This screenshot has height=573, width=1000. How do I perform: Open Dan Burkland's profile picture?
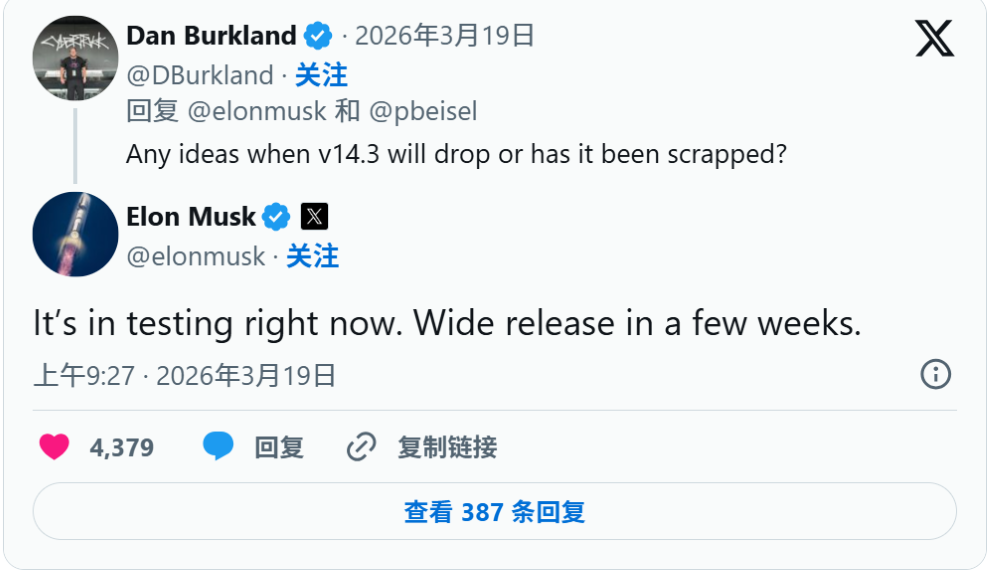[76, 58]
